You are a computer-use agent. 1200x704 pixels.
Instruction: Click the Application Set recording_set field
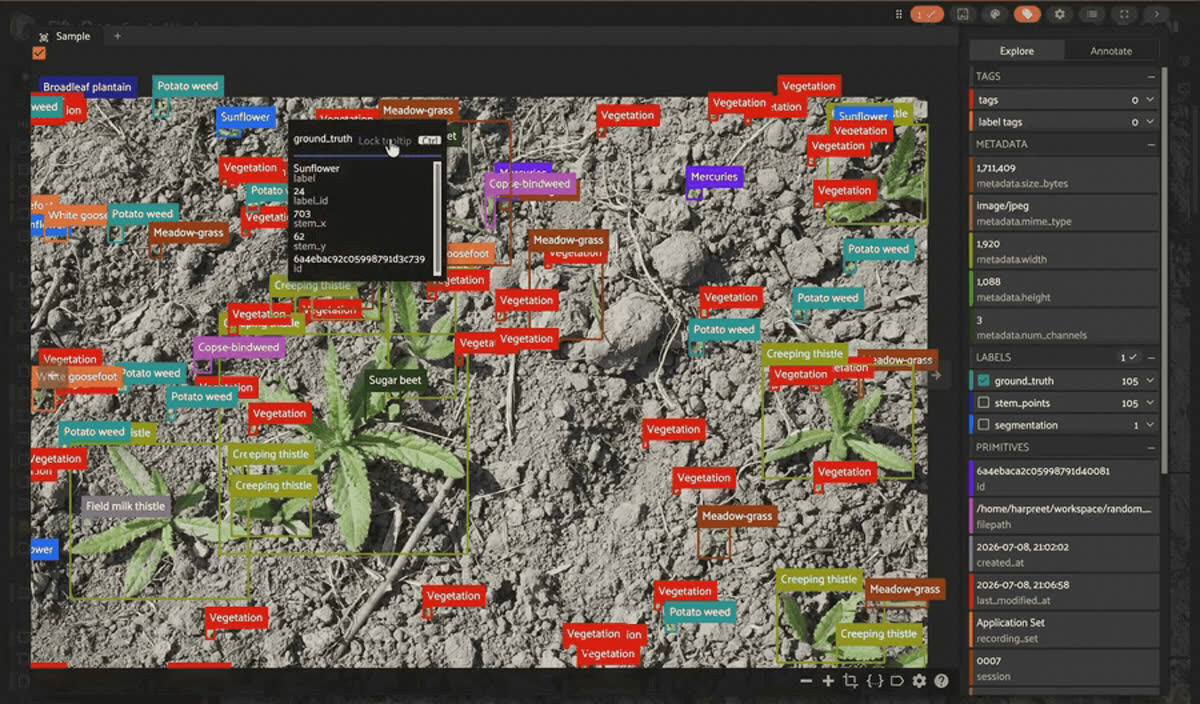1065,629
